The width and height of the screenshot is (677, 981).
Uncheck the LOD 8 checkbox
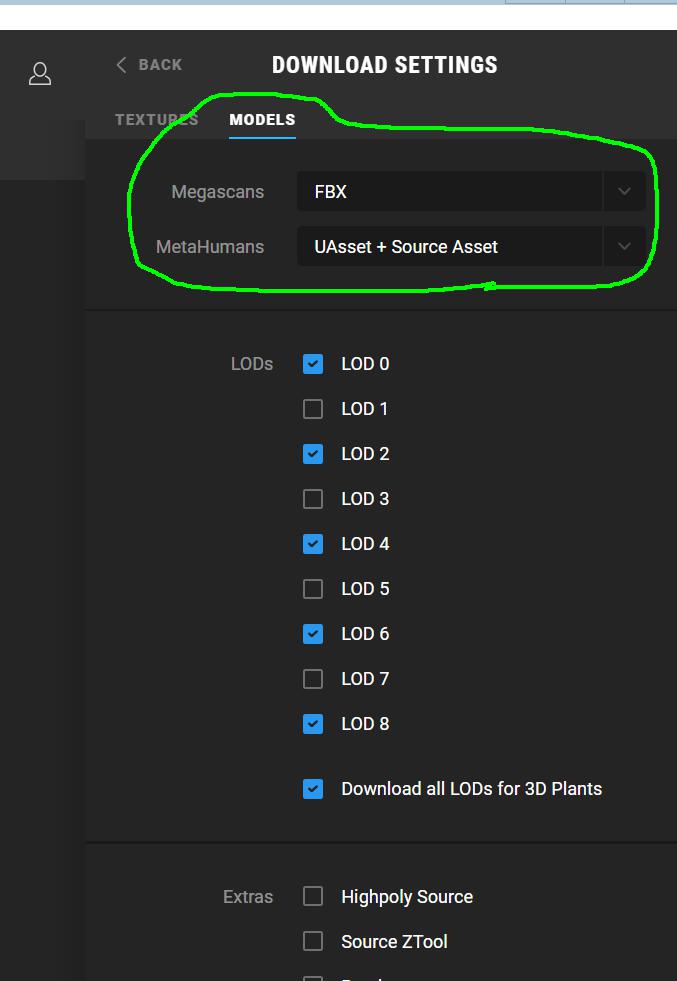point(313,724)
